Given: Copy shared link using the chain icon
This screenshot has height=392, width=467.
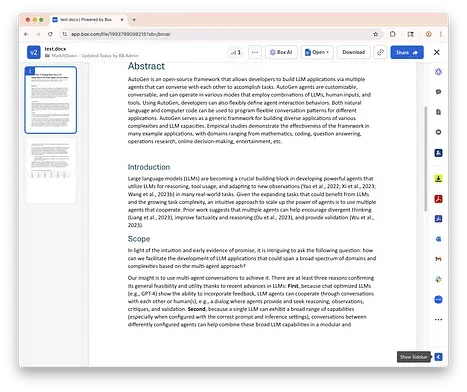Looking at the screenshot, I should tap(380, 52).
